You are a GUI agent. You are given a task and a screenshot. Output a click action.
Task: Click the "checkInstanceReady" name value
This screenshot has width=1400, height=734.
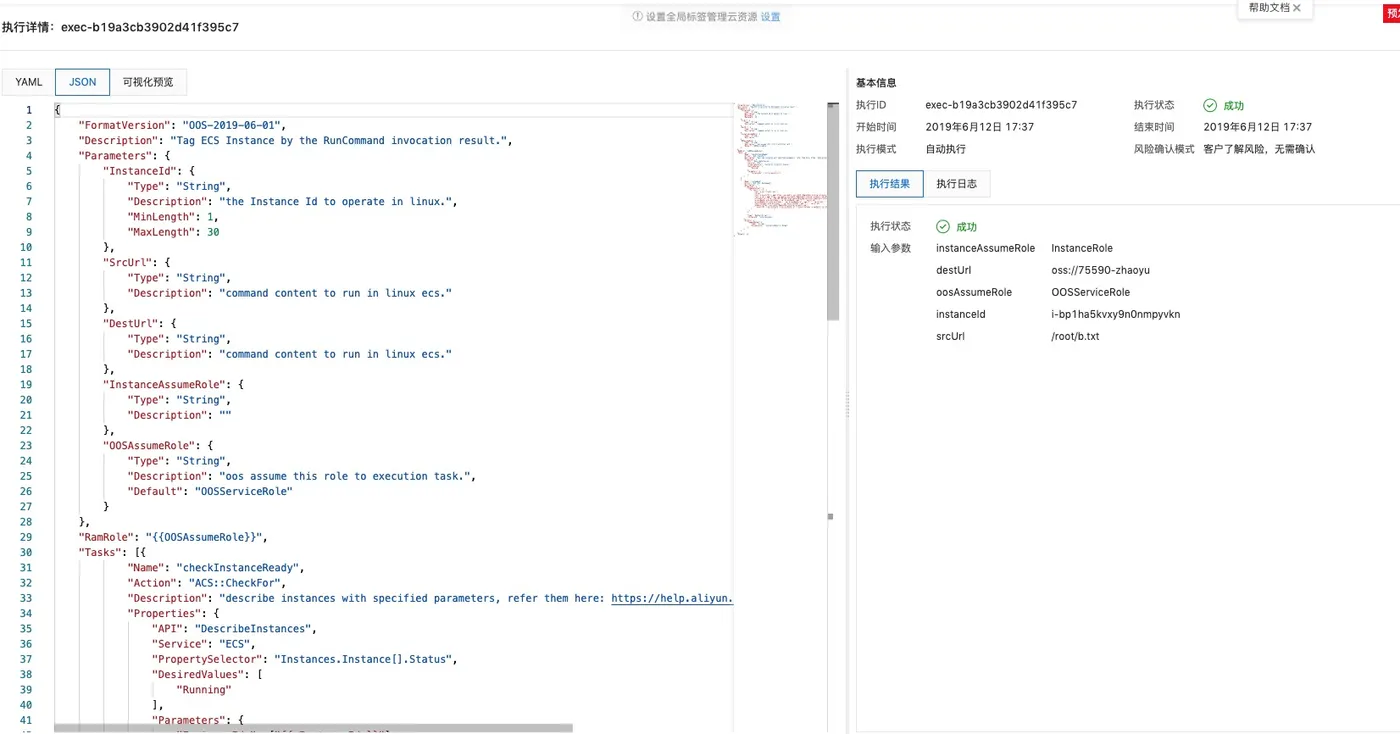point(240,568)
